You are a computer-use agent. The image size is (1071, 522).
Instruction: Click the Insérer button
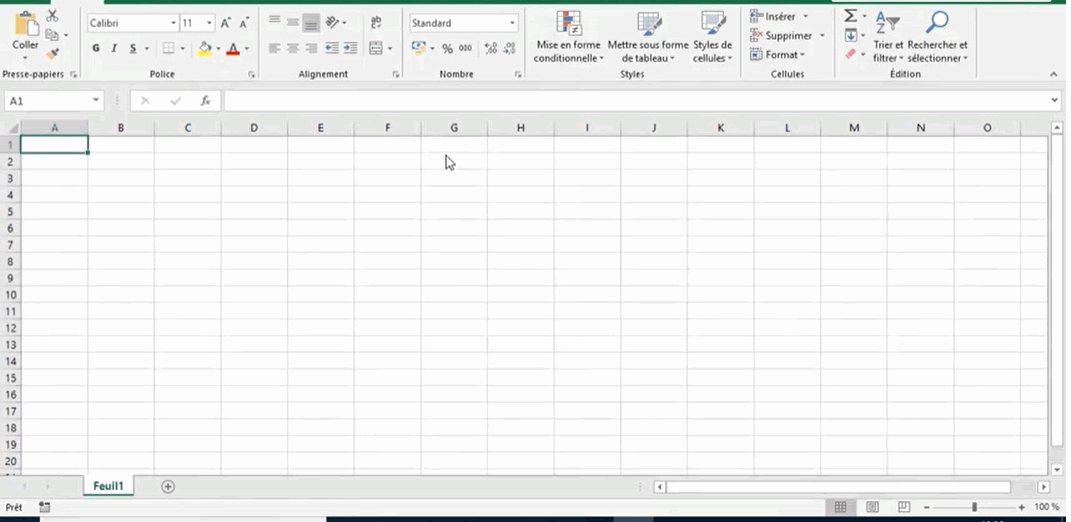click(x=779, y=16)
